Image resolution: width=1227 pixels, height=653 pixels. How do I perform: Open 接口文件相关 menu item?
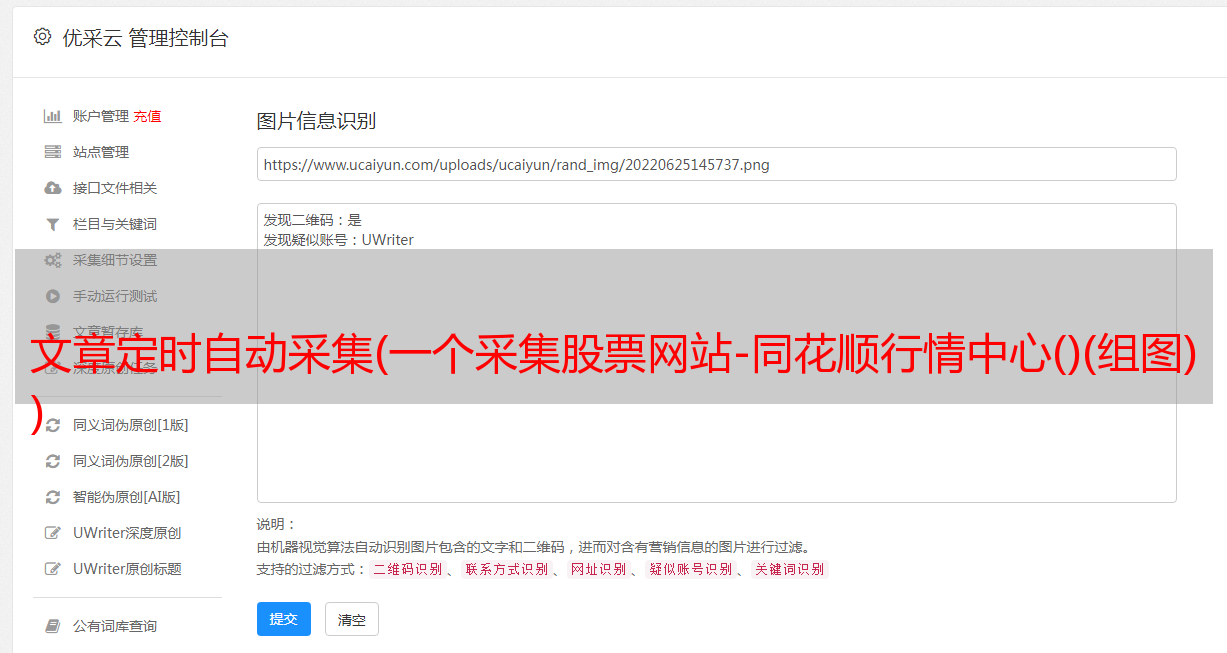pos(115,188)
